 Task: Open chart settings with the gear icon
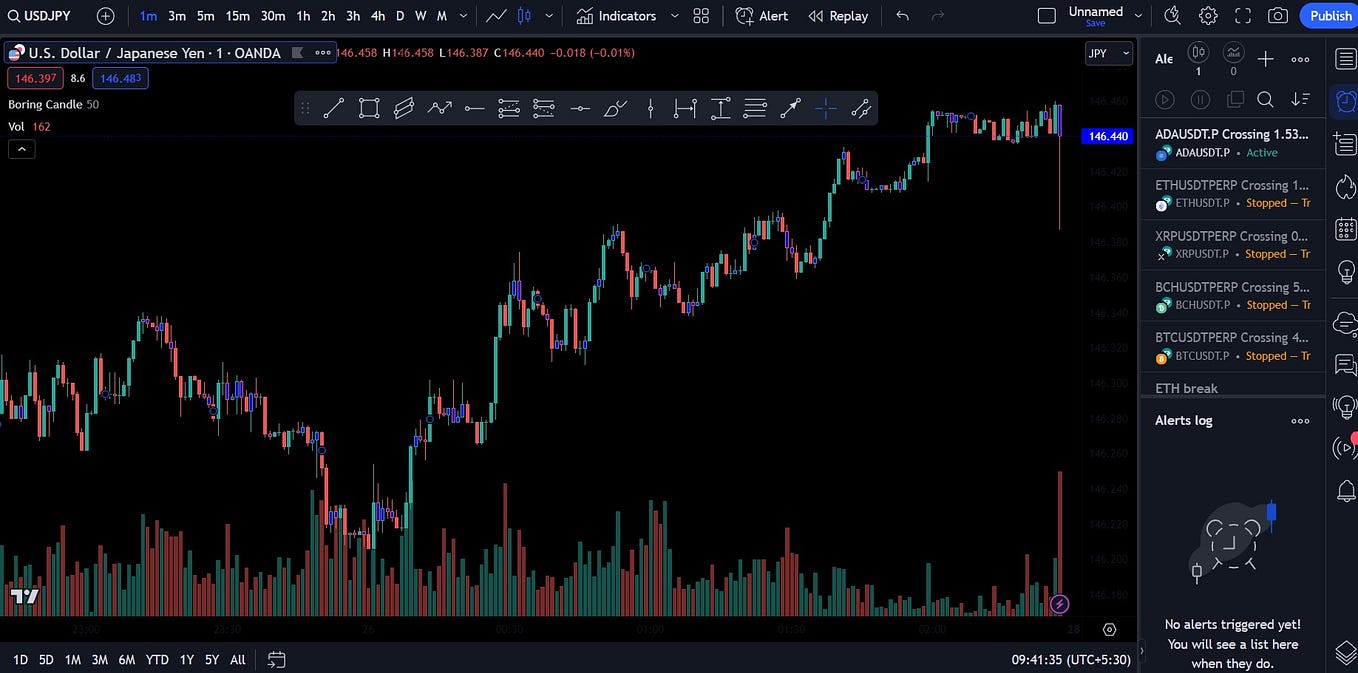(1208, 15)
